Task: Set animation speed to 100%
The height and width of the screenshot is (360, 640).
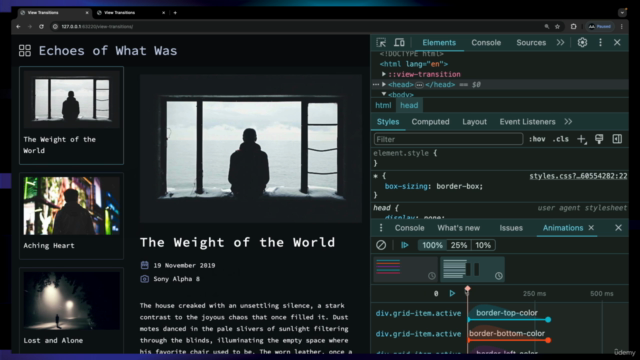Action: pos(432,245)
